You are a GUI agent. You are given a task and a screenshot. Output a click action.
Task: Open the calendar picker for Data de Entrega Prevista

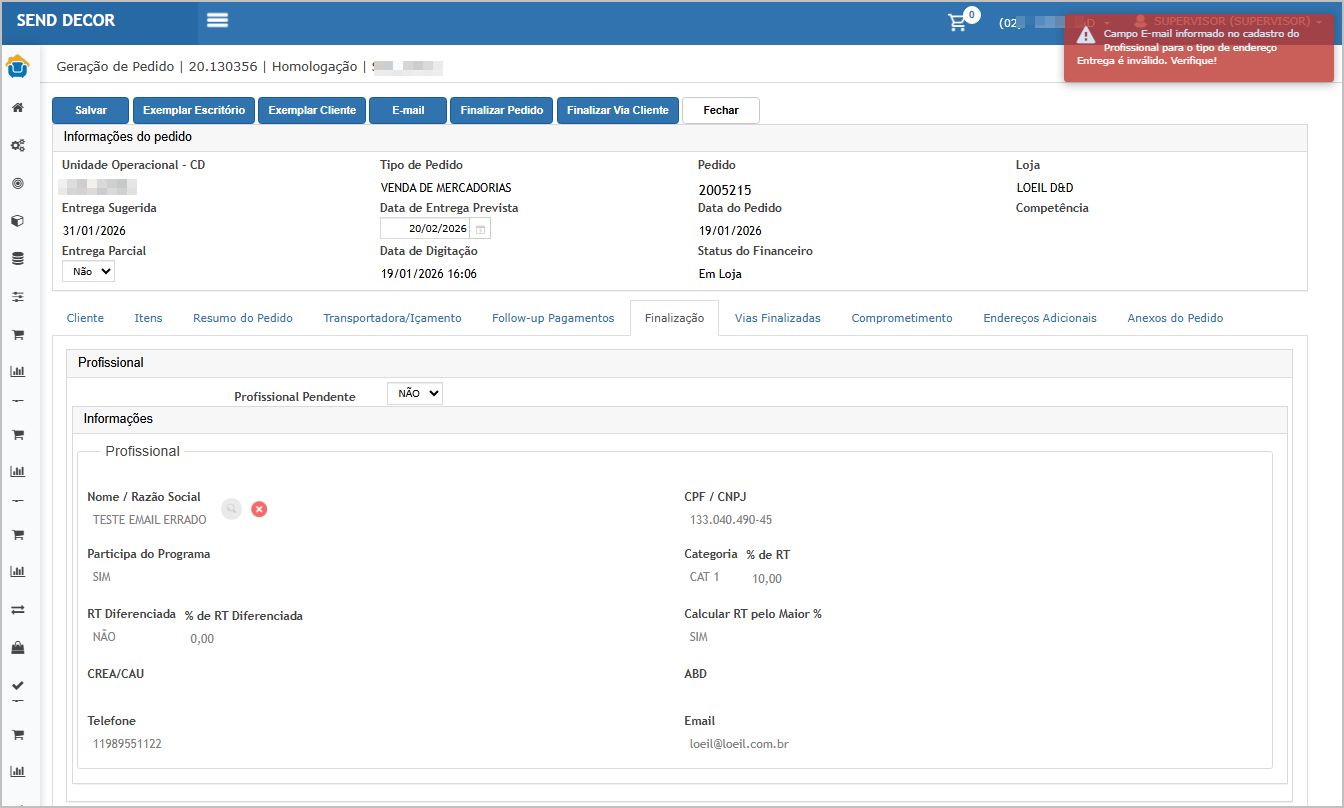coord(480,229)
